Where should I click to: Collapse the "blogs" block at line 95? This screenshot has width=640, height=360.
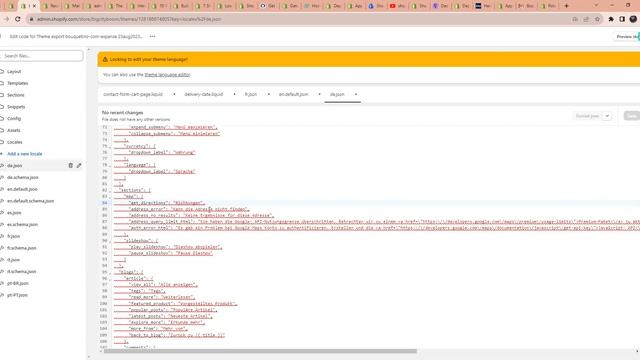coord(110,273)
